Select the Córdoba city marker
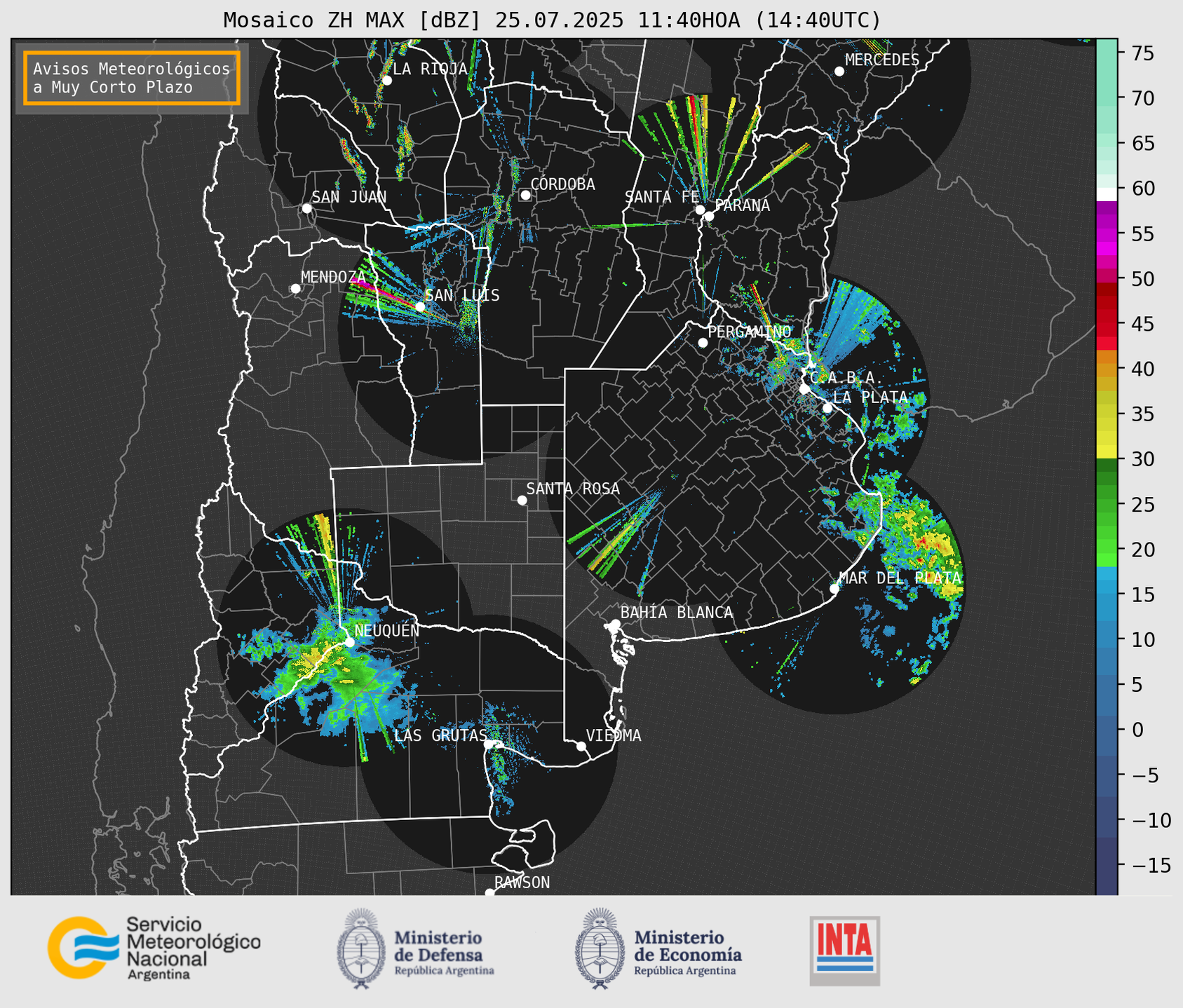This screenshot has width=1183, height=1008. pyautogui.click(x=525, y=195)
